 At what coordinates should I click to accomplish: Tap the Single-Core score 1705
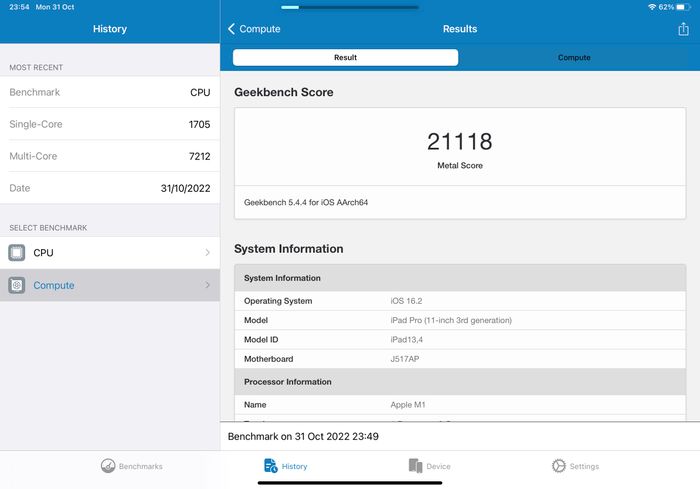(199, 124)
